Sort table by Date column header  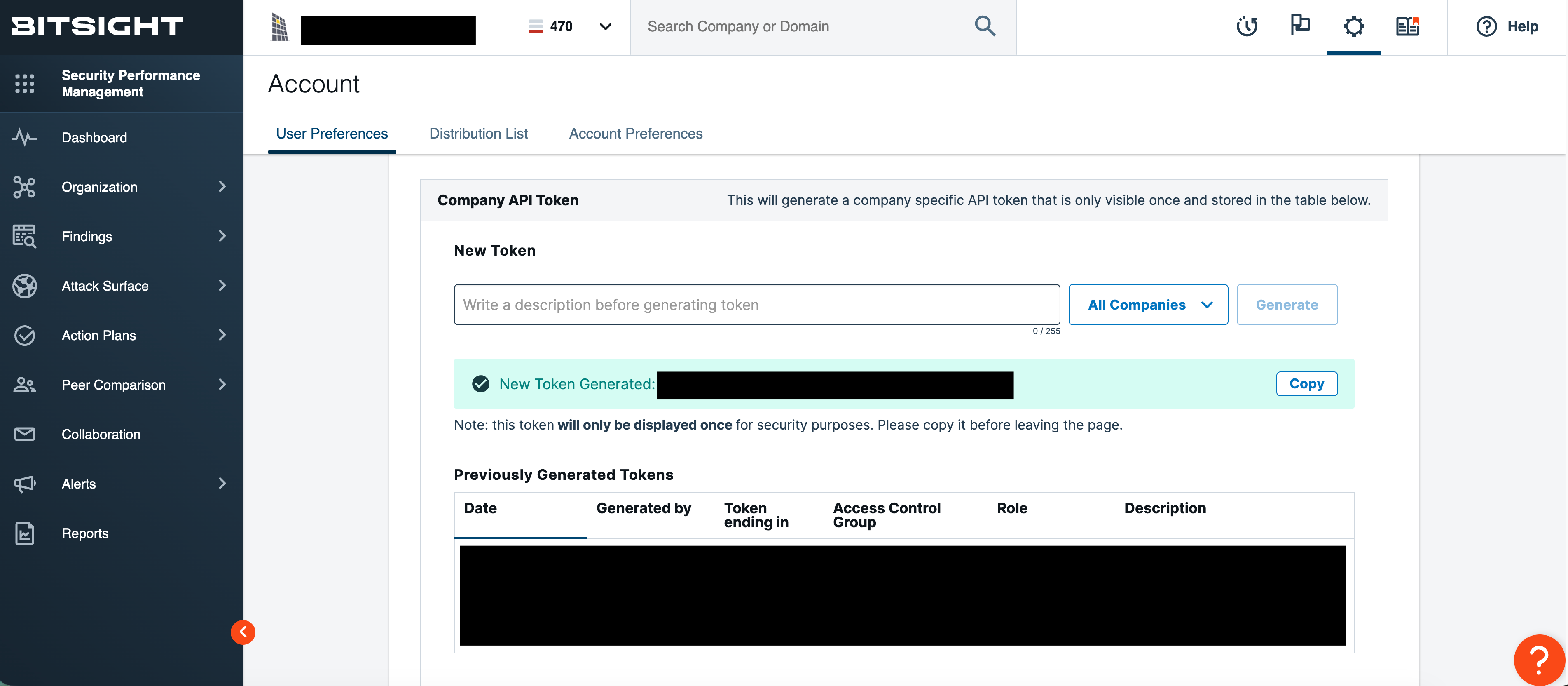tap(480, 508)
